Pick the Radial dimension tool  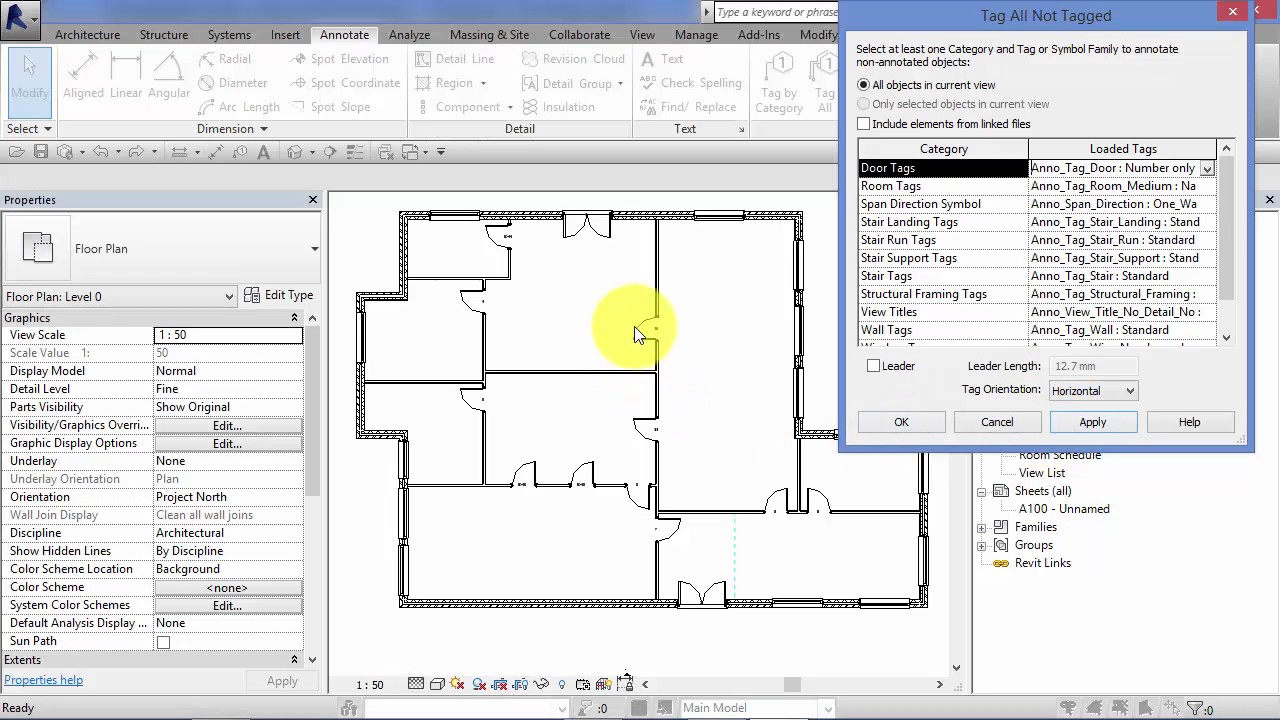coord(225,59)
